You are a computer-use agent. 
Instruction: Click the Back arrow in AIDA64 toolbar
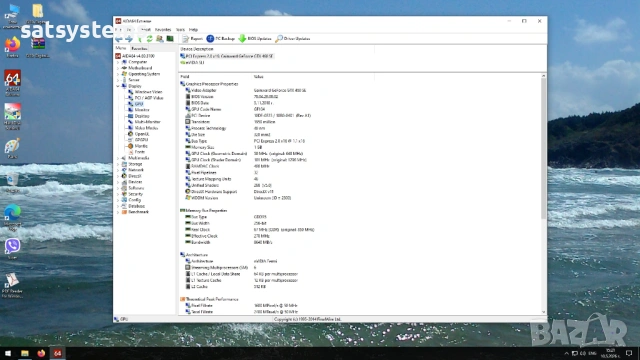click(x=119, y=39)
